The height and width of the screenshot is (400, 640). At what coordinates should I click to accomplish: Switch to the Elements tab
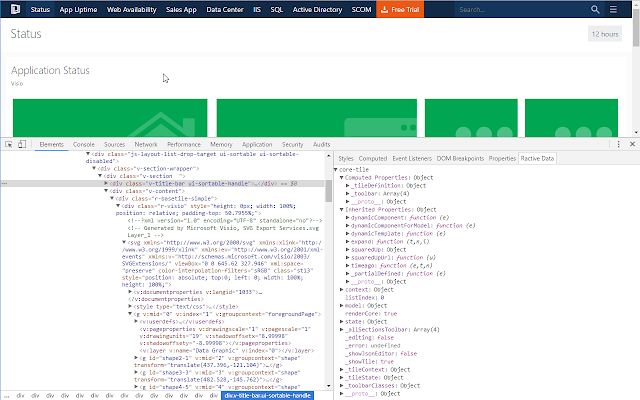point(51,144)
